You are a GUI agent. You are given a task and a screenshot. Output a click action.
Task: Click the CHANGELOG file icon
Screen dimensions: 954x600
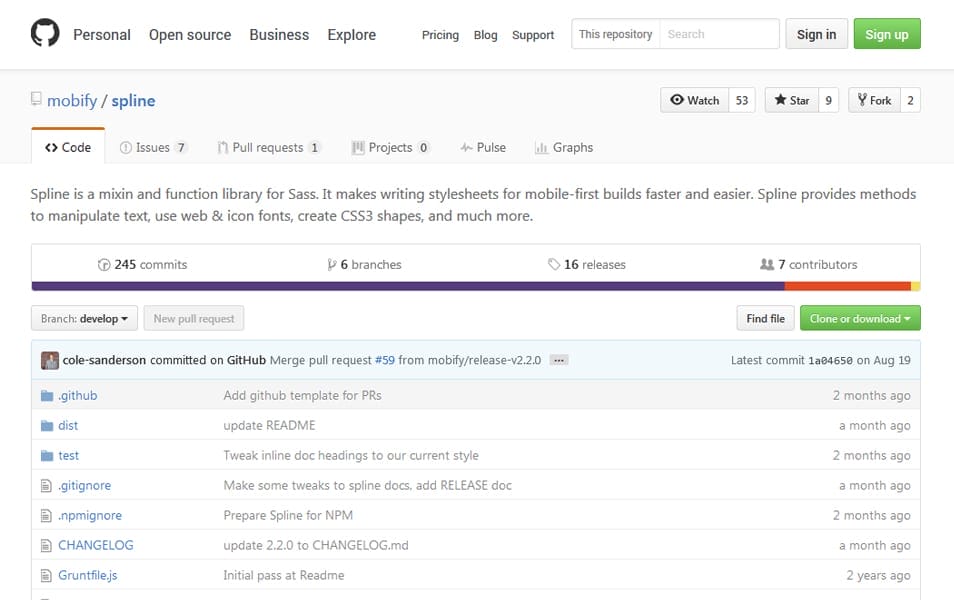coord(46,545)
